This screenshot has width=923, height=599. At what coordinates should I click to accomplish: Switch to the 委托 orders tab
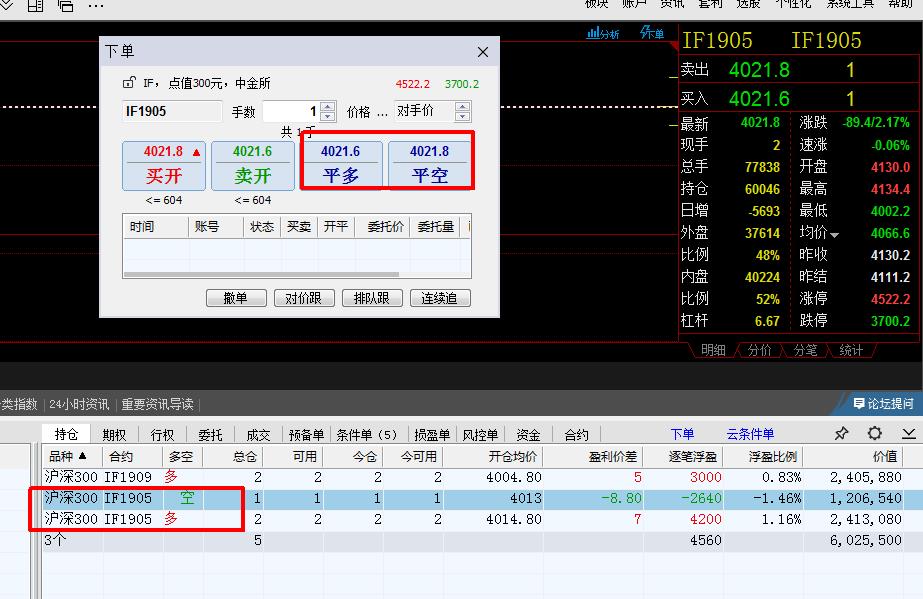210,435
